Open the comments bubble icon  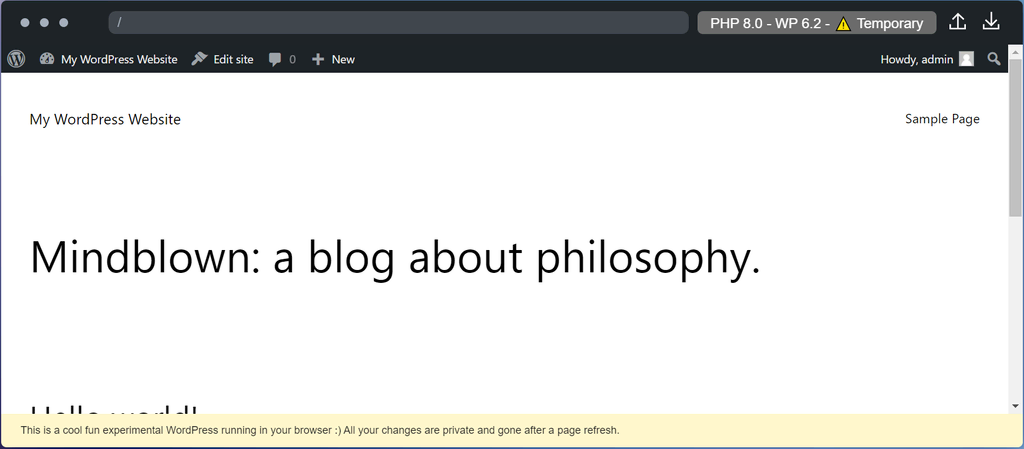(x=275, y=60)
